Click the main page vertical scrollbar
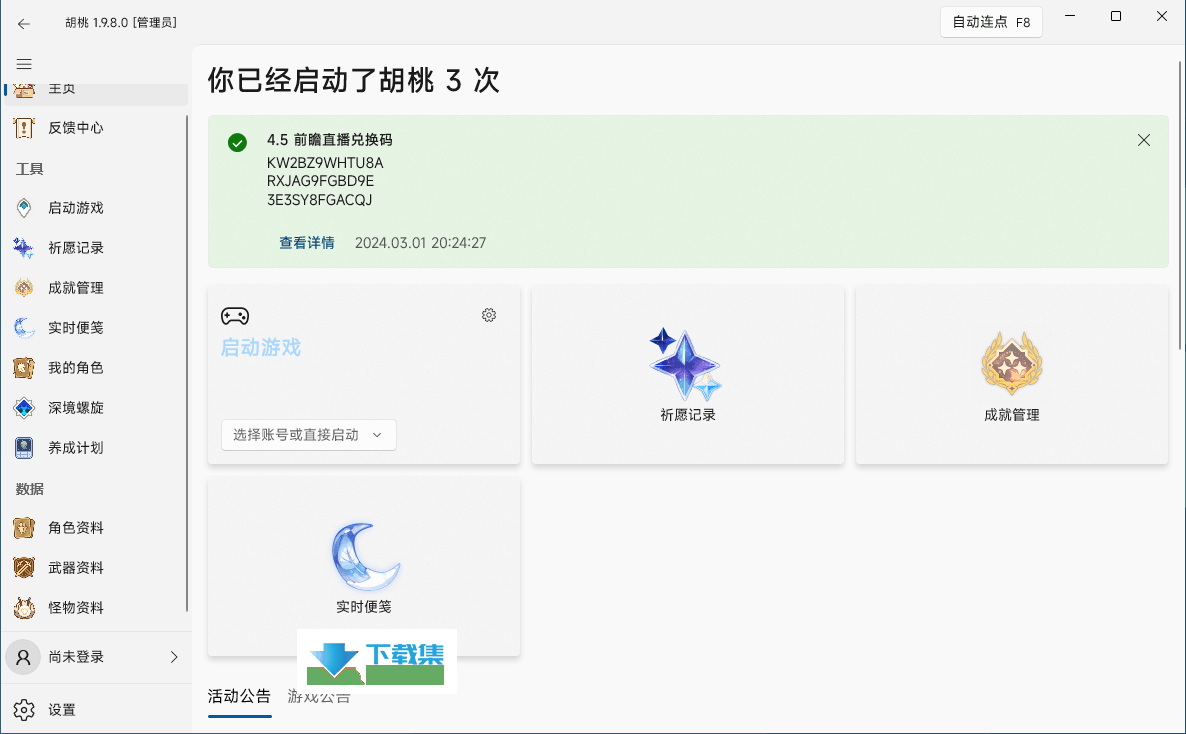 [x=1180, y=204]
